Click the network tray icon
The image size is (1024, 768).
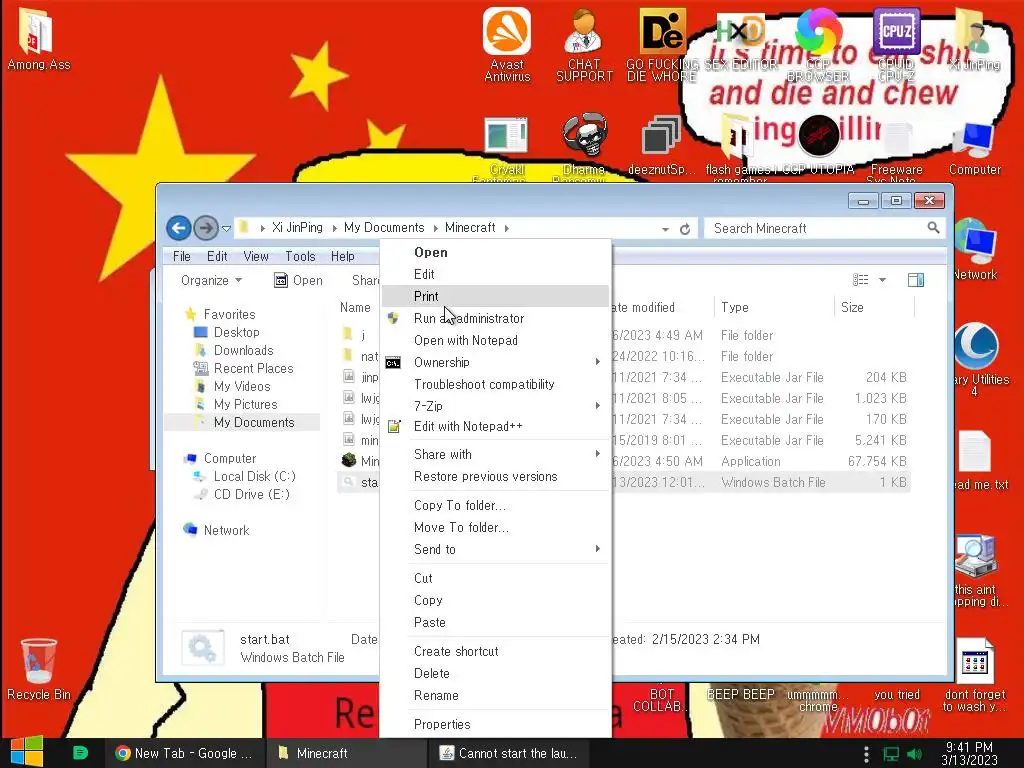pos(891,754)
